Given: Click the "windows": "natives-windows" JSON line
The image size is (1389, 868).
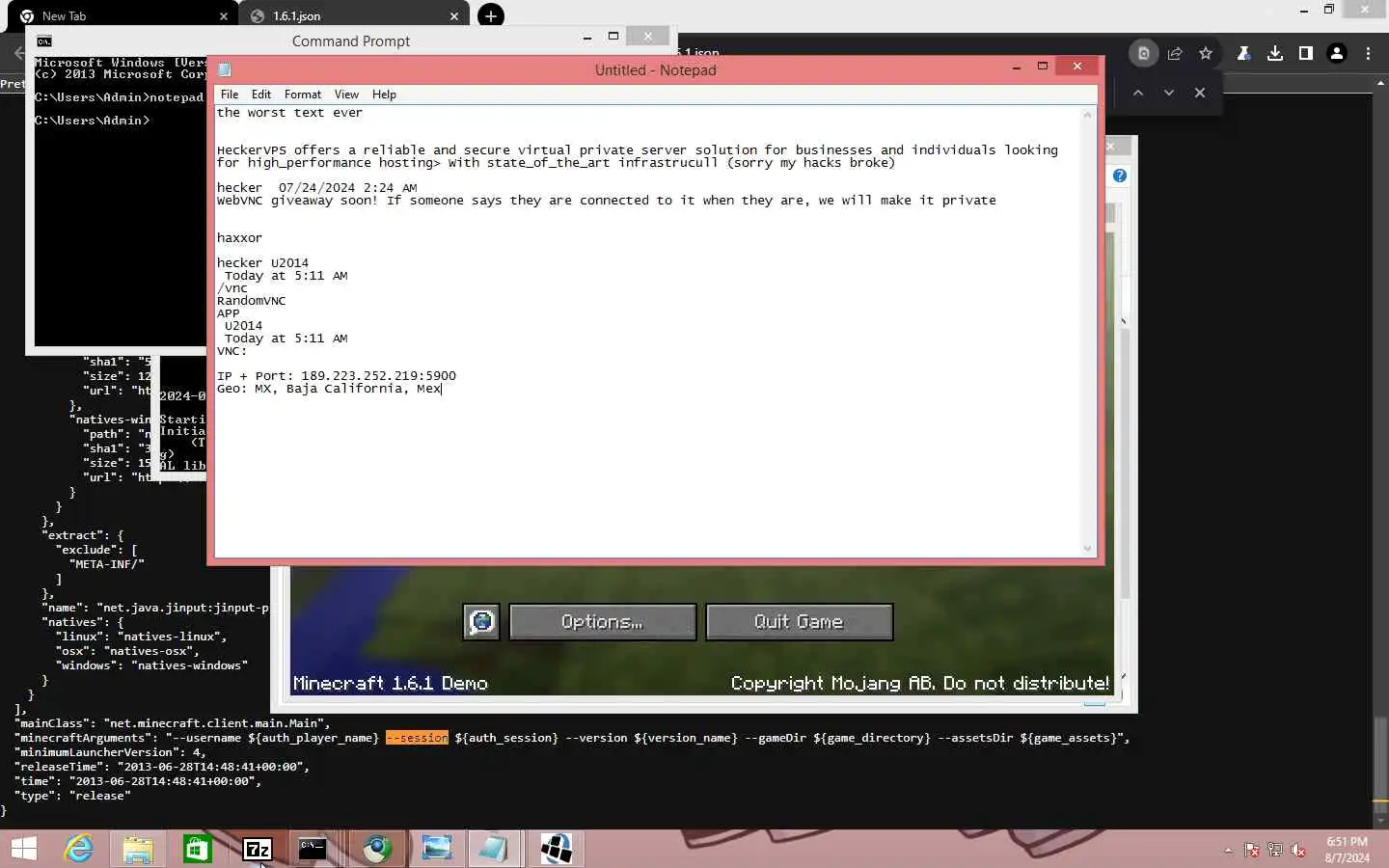Looking at the screenshot, I should (x=151, y=665).
